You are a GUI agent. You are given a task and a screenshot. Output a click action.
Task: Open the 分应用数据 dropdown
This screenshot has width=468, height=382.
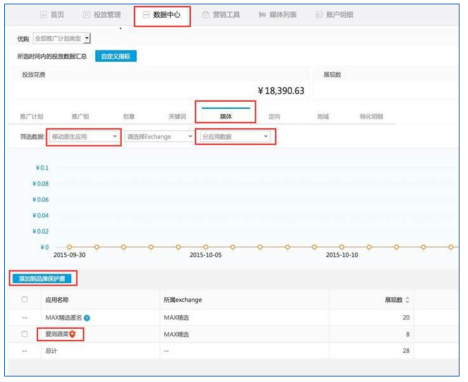(x=235, y=137)
